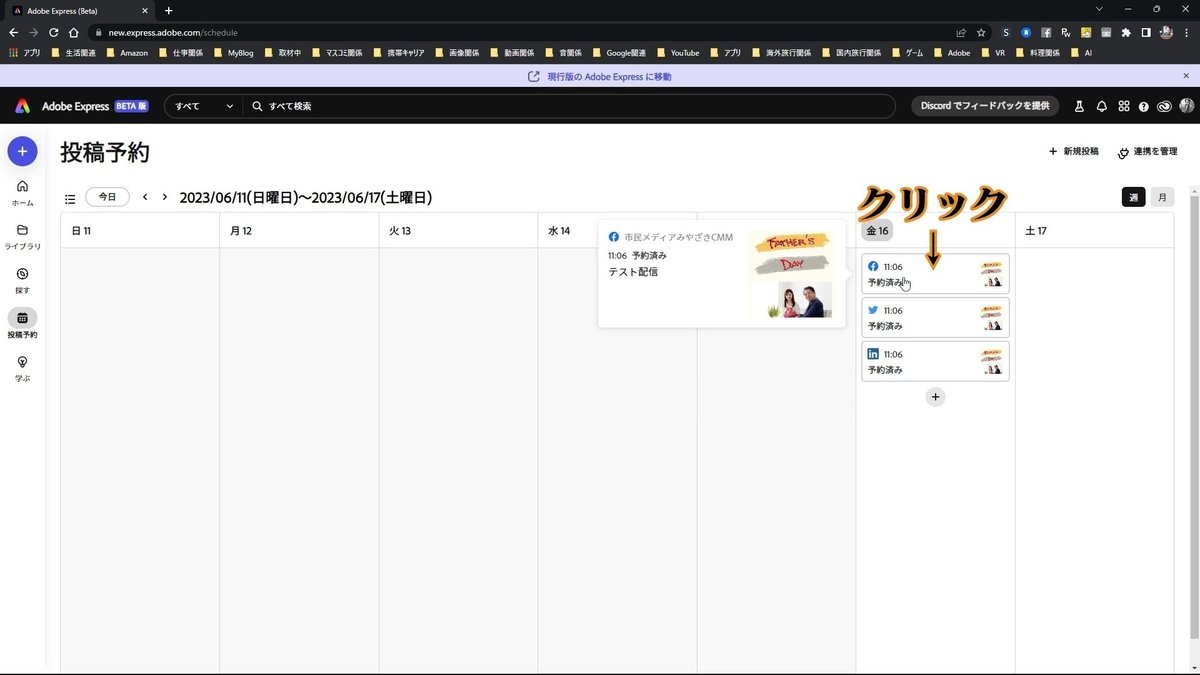Image resolution: width=1200 pixels, height=675 pixels.
Task: Reload the browser page
Action: pyautogui.click(x=53, y=32)
